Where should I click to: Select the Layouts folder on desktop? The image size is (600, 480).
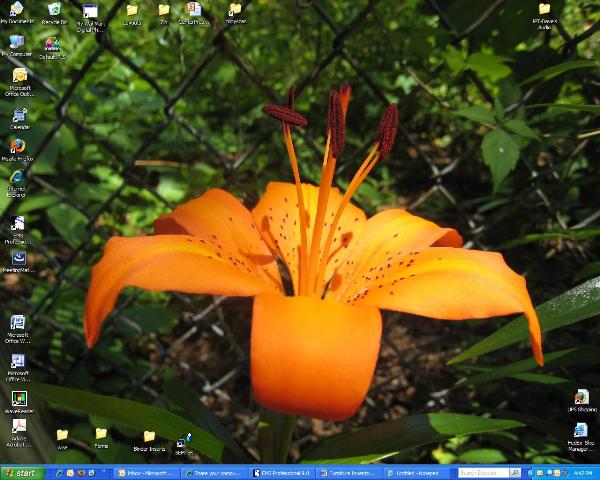pyautogui.click(x=132, y=15)
